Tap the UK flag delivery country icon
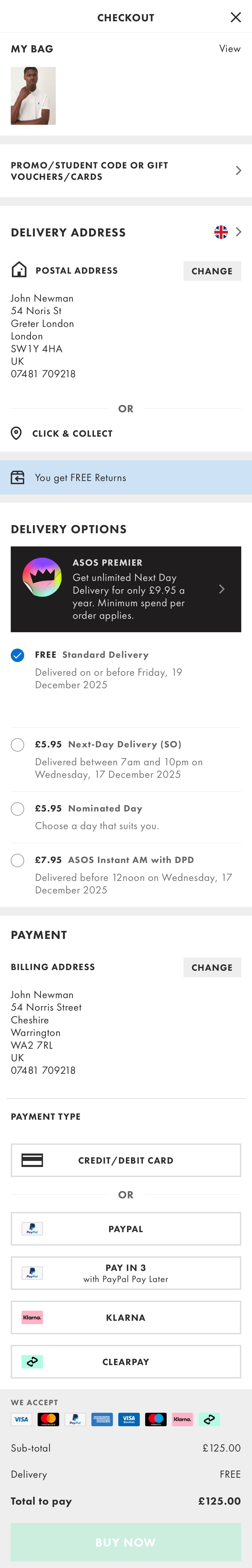Viewport: 252px width, 1568px height. (221, 231)
